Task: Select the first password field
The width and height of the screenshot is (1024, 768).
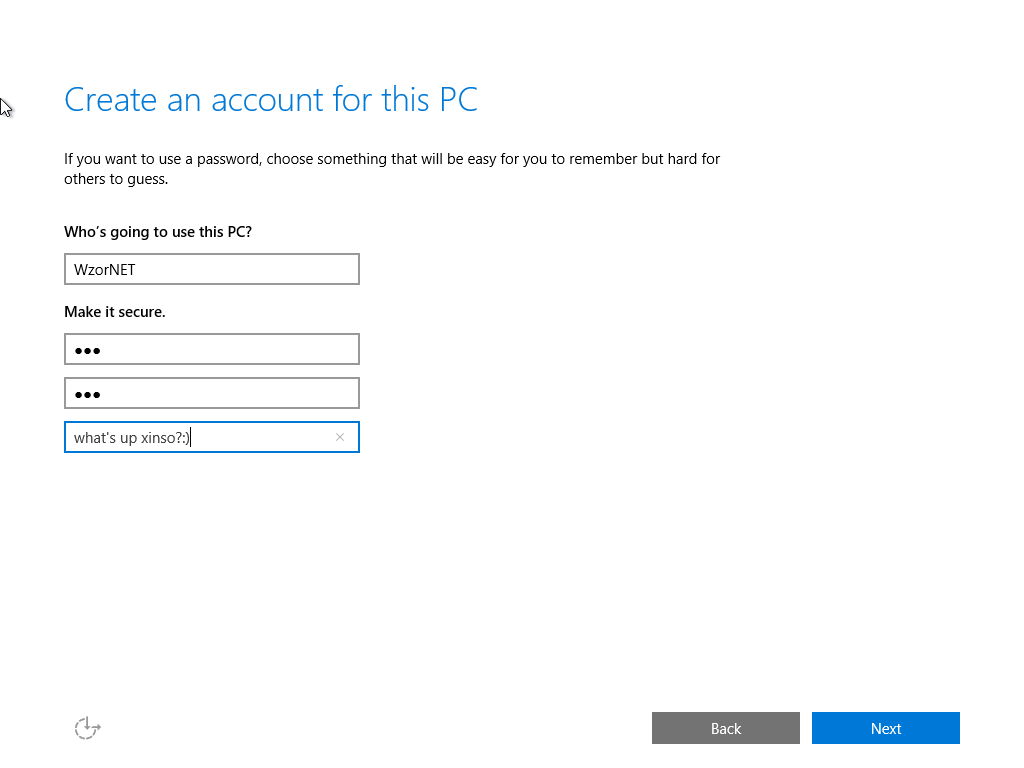Action: tap(212, 349)
